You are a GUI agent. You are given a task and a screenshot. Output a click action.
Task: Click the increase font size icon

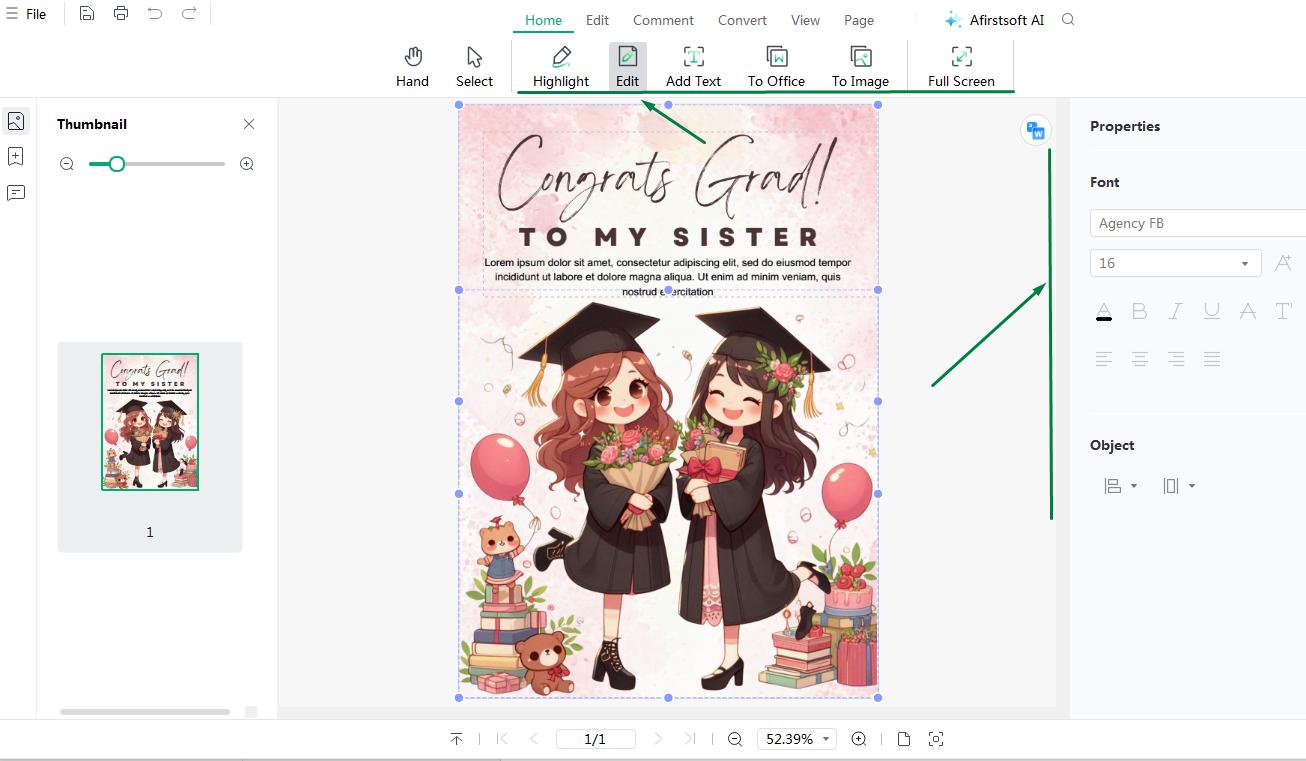[1283, 263]
